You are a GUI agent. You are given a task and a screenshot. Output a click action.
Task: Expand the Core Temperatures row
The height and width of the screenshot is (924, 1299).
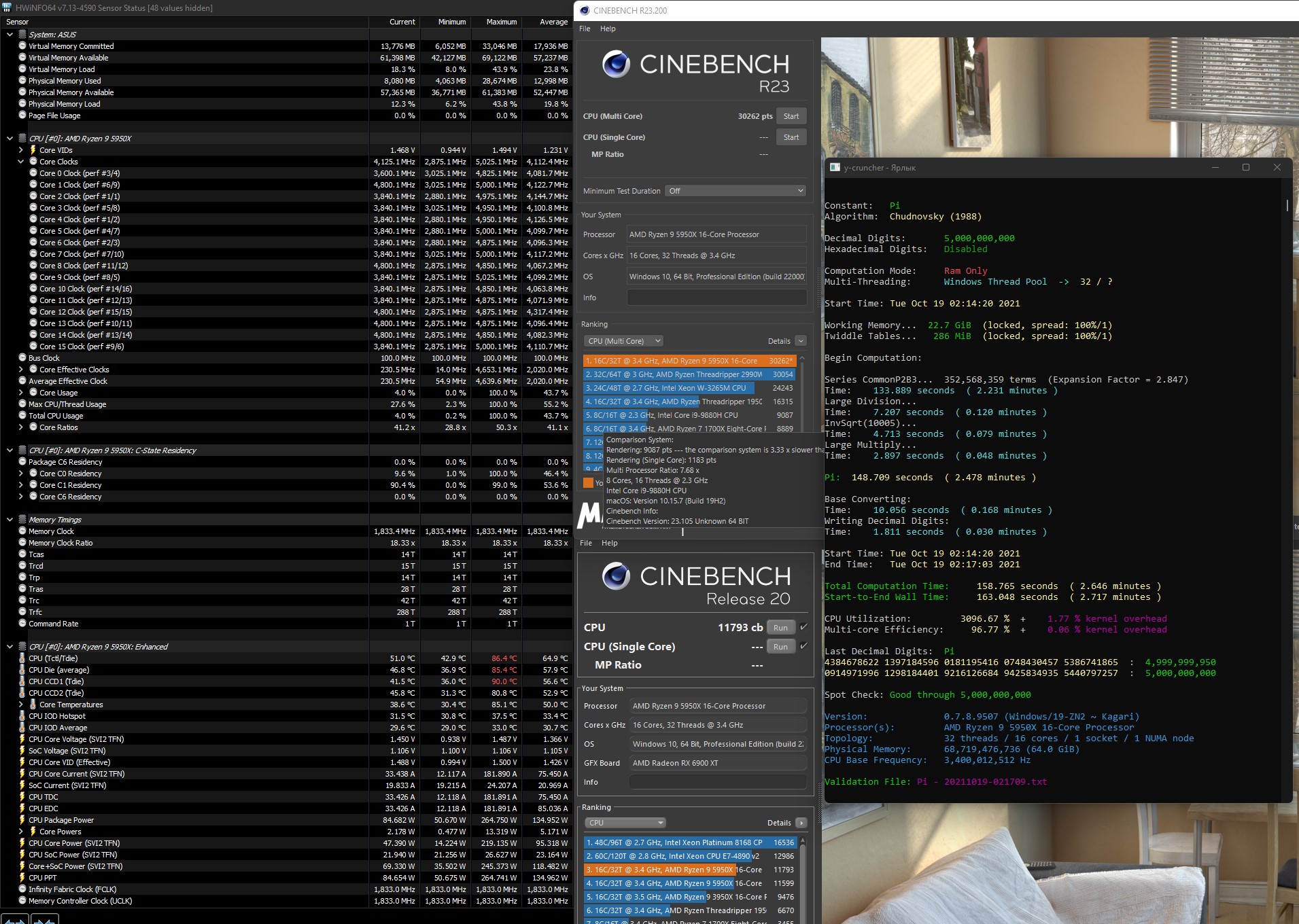20,705
